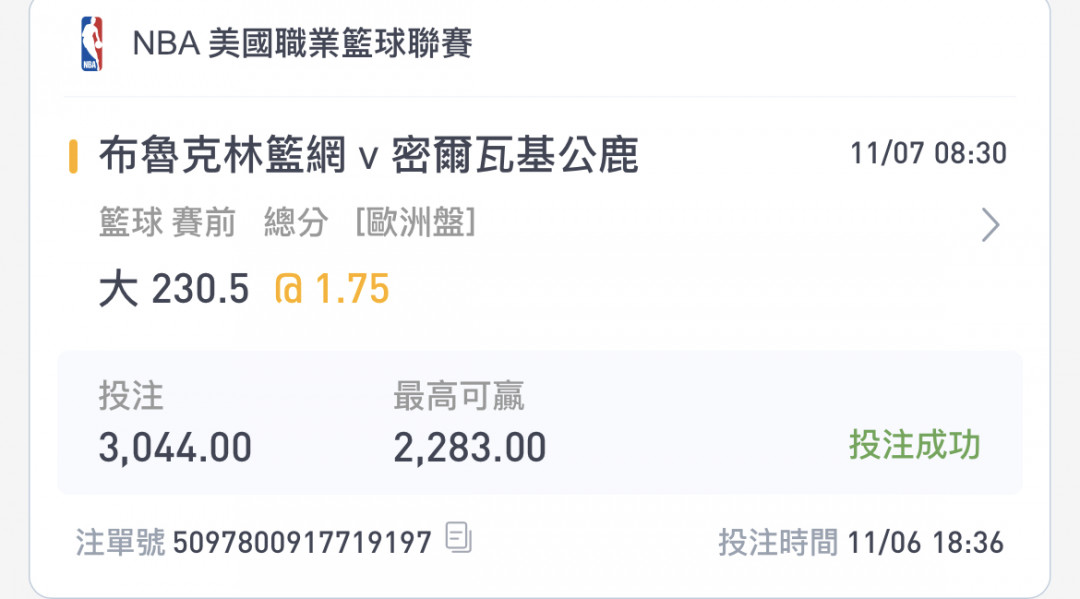
Task: Click the 注單號 label
Action: point(121,543)
